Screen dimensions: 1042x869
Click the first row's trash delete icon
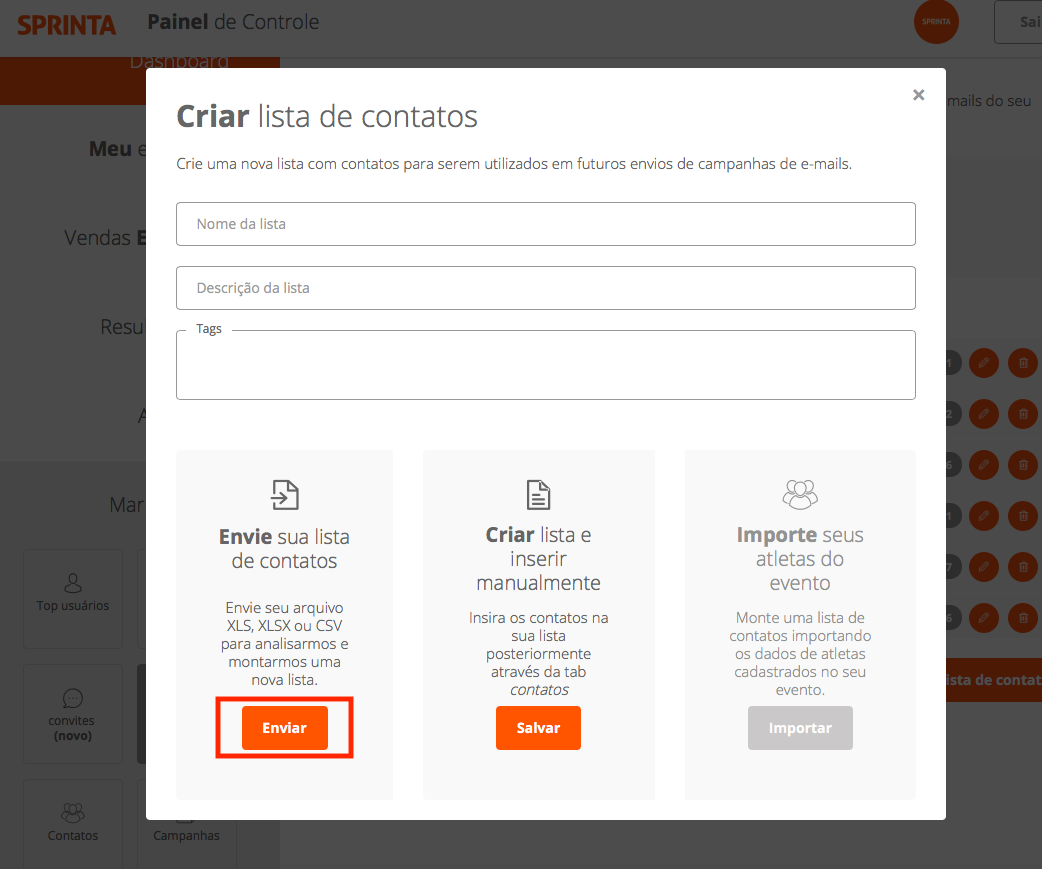1023,363
